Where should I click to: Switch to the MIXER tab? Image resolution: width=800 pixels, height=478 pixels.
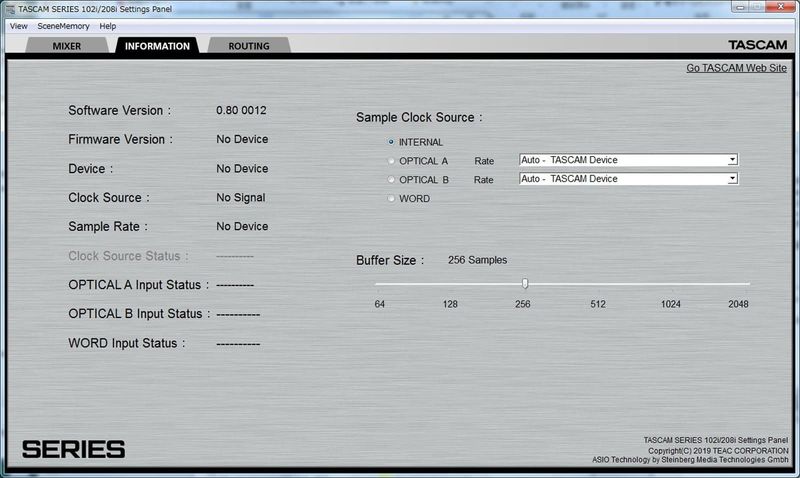(67, 46)
